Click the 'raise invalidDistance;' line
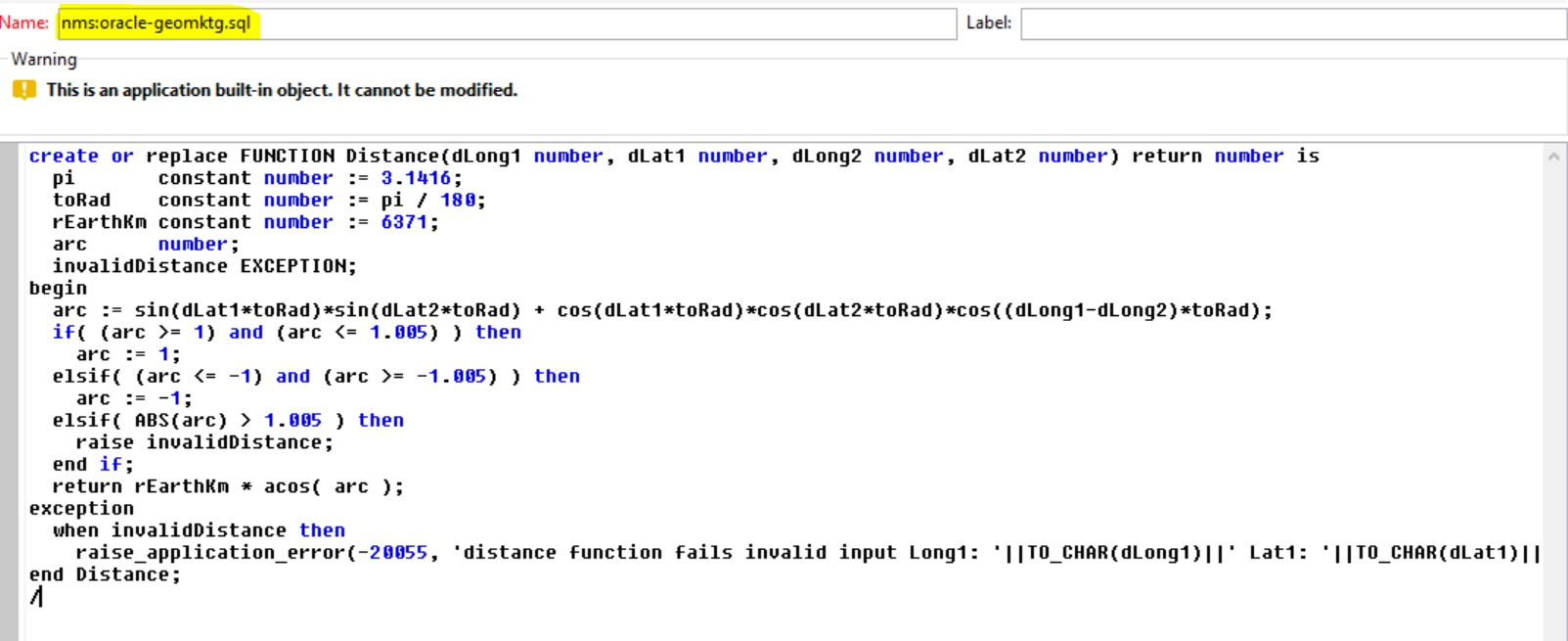This screenshot has height=641, width=1568. [x=204, y=442]
